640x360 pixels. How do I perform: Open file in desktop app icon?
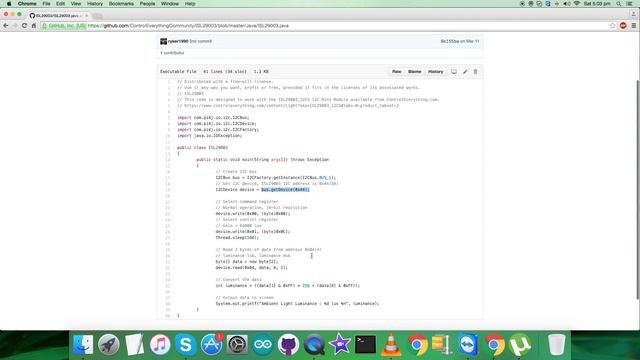click(454, 71)
